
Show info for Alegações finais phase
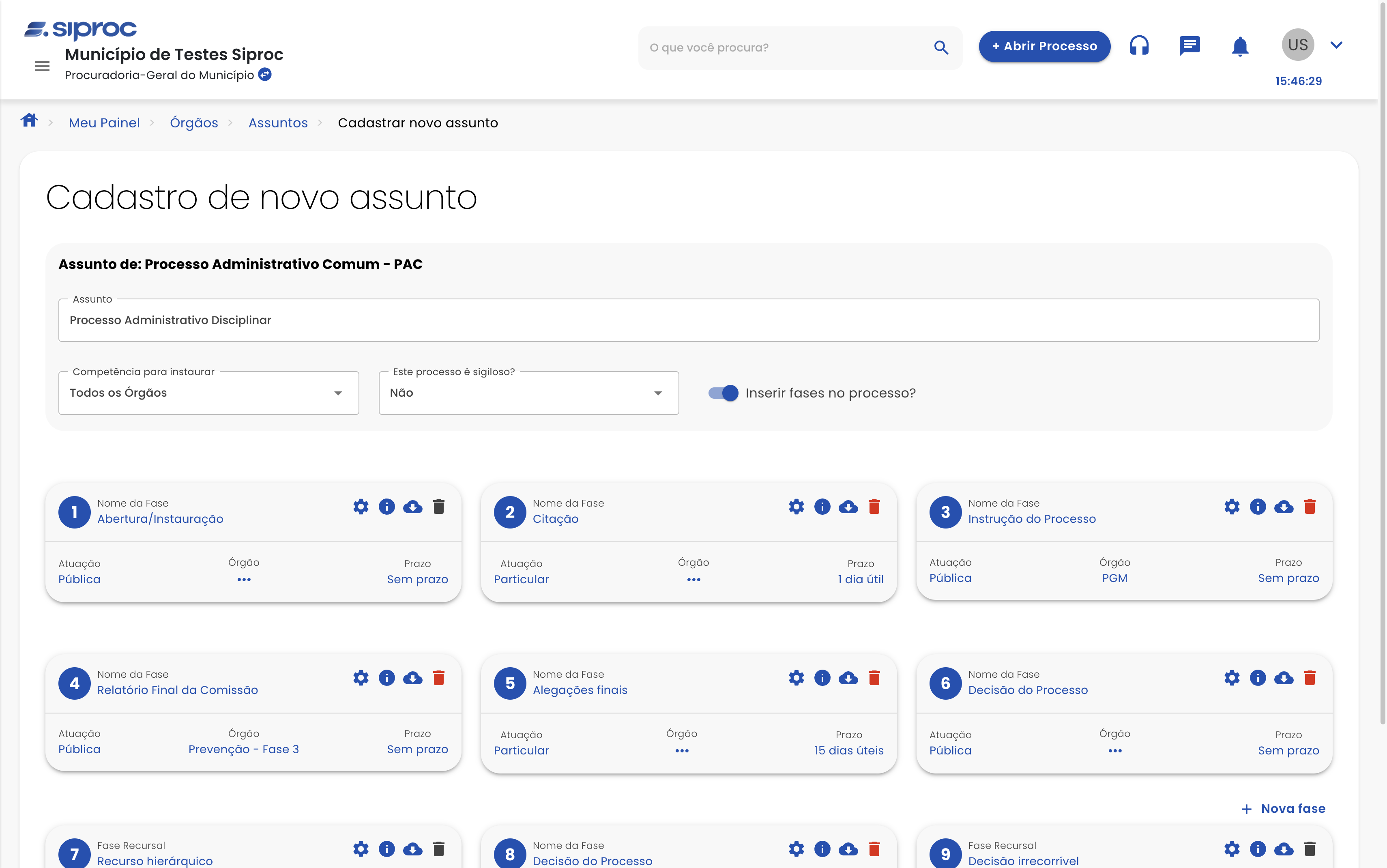tap(822, 678)
